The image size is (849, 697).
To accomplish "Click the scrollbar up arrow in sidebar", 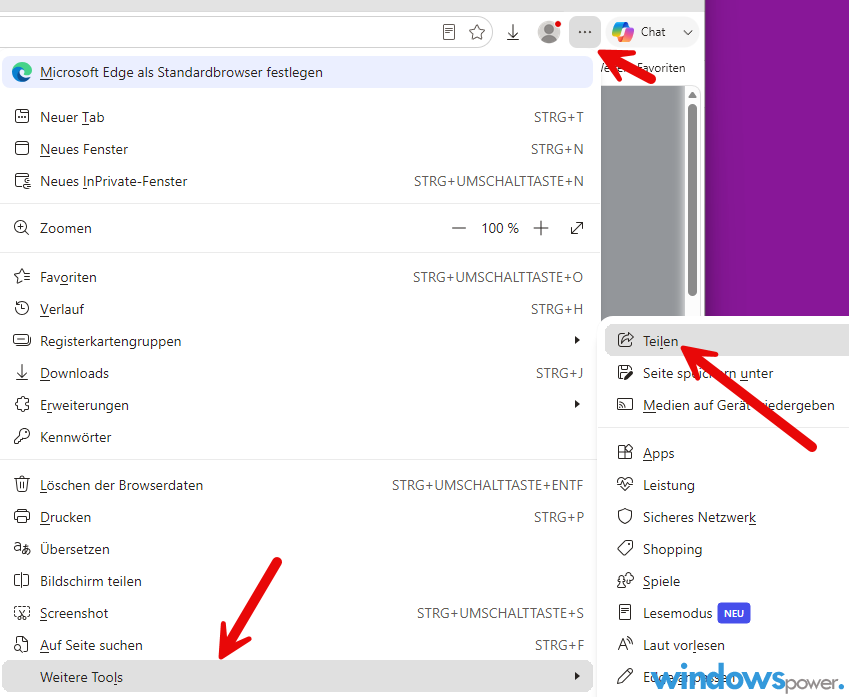I will [692, 95].
